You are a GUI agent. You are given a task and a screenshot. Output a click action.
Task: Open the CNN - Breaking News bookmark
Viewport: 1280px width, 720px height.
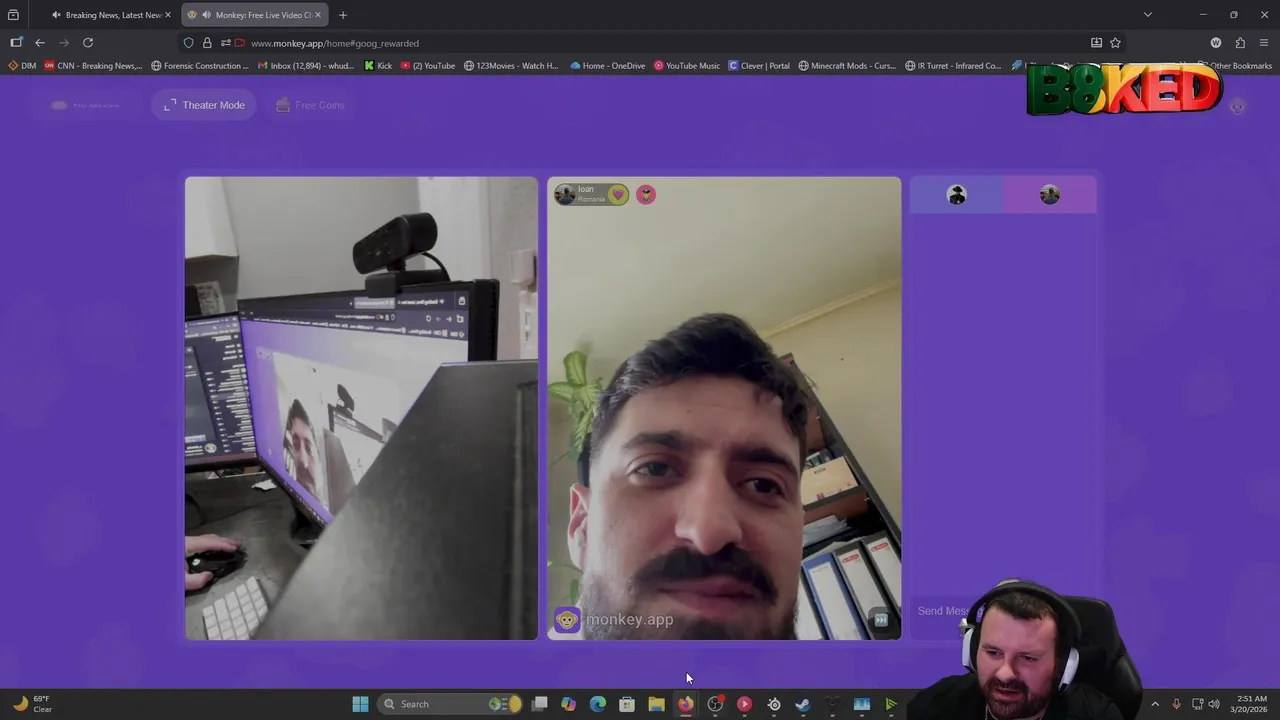click(93, 66)
